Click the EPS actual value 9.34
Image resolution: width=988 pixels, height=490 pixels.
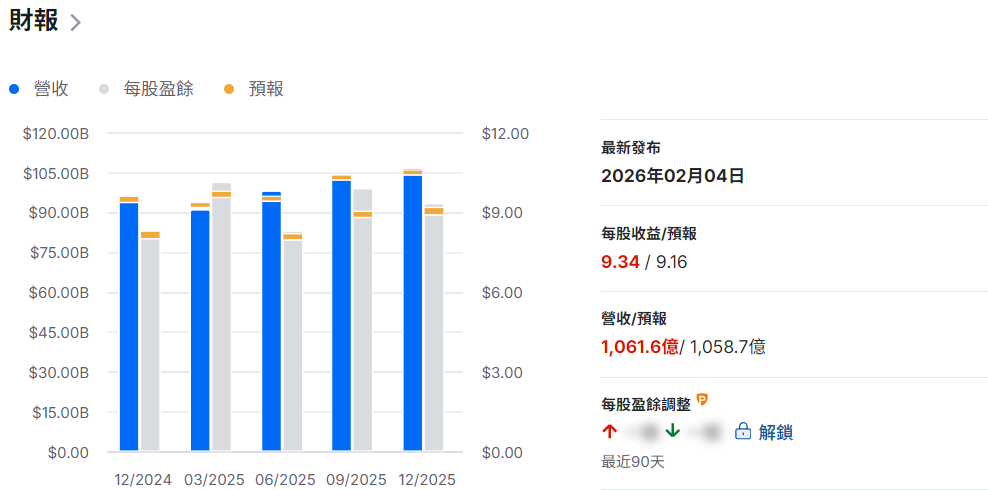coord(620,261)
